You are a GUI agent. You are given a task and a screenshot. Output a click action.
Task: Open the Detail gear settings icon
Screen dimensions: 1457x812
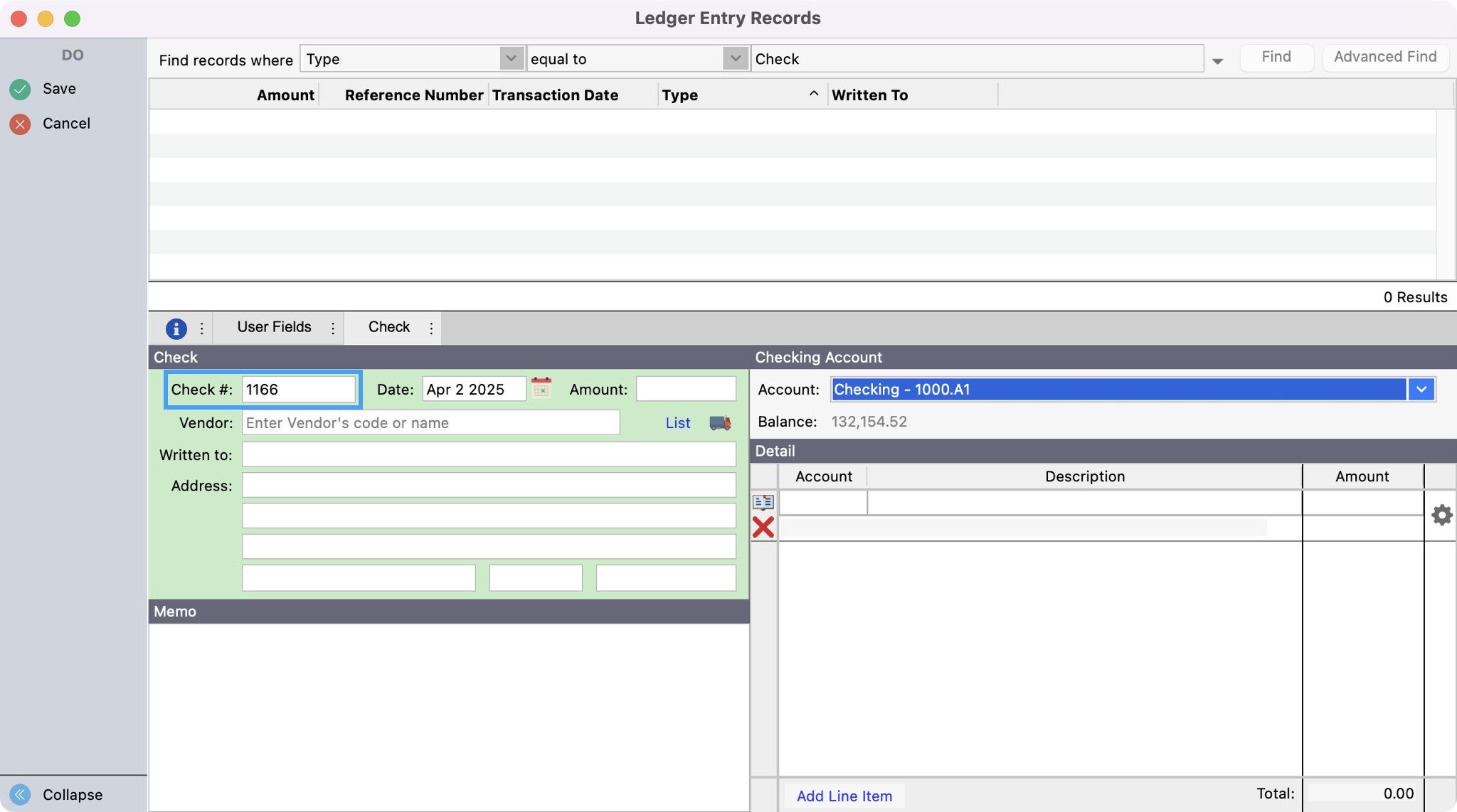coord(1441,515)
